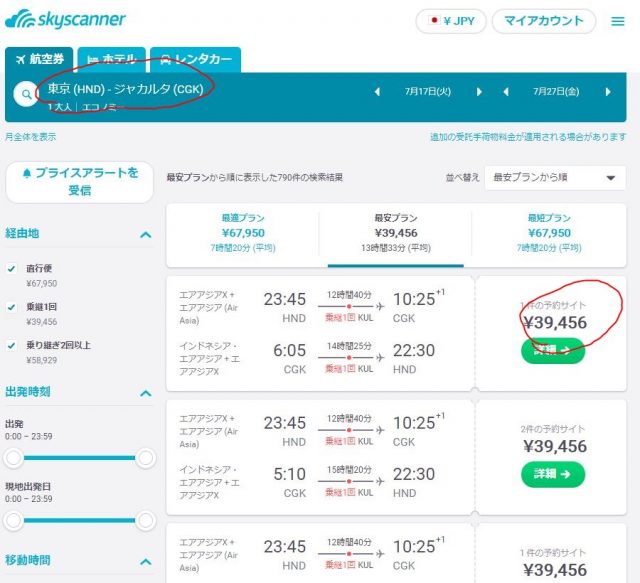Click 14時間25分 duration text
This screenshot has width=640, height=583.
tap(349, 346)
